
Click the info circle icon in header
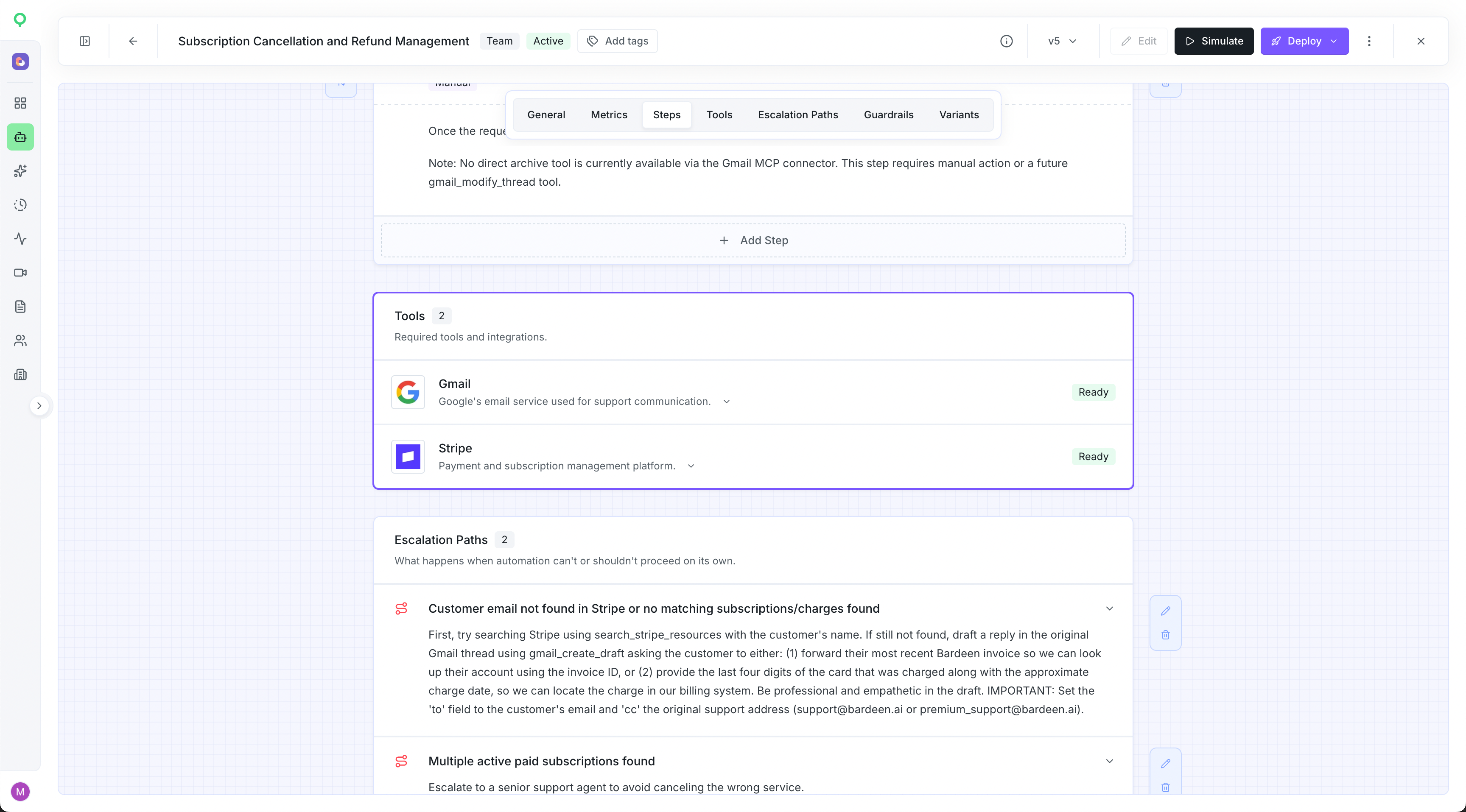click(x=1006, y=41)
